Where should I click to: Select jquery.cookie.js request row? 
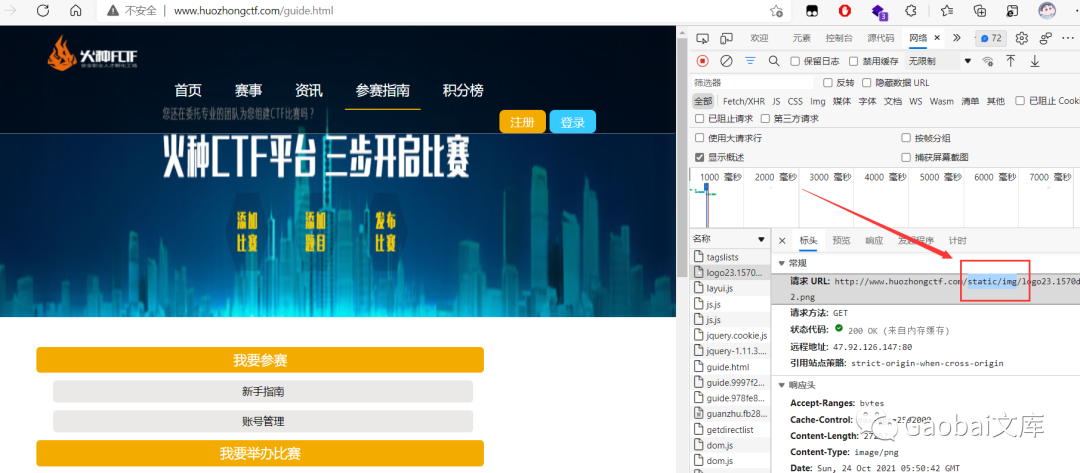(730, 335)
